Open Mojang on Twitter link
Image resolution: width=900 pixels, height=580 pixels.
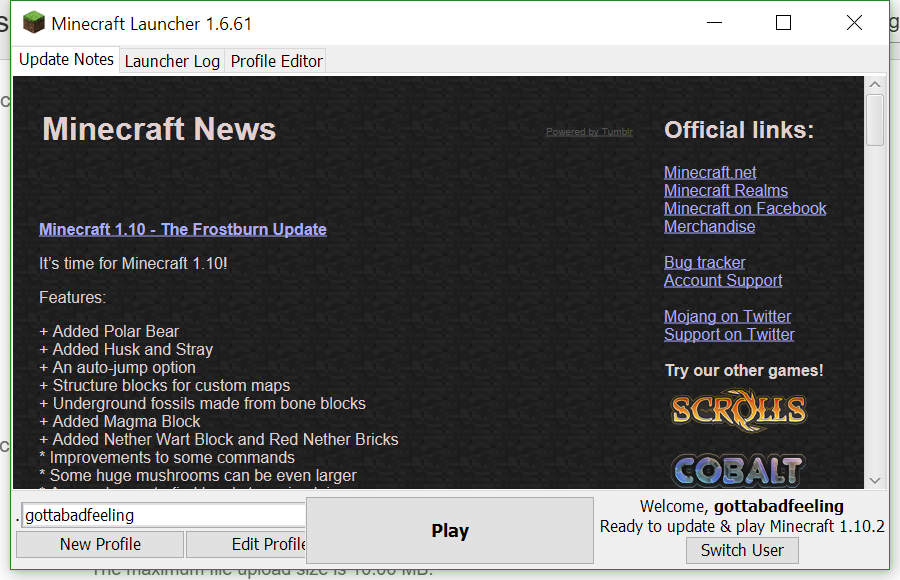tap(727, 316)
